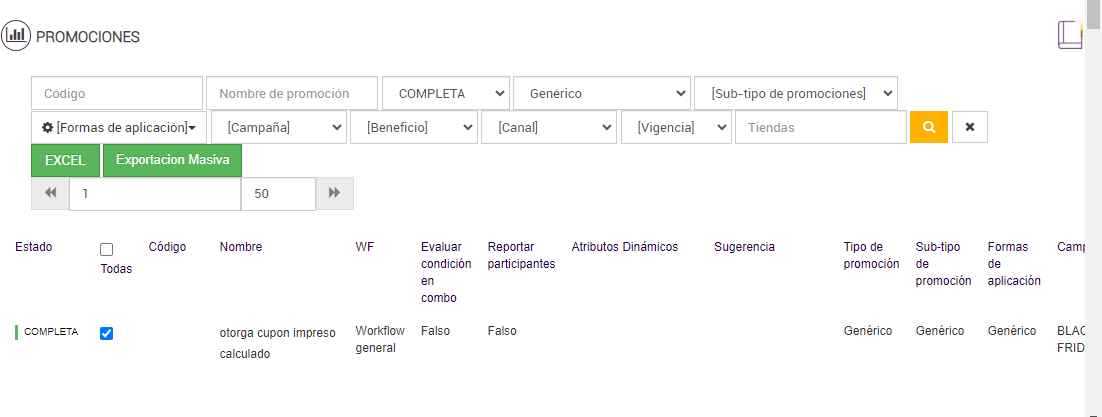The height and width of the screenshot is (417, 1102).
Task: Expand the Genérico type dropdown
Action: [x=602, y=93]
